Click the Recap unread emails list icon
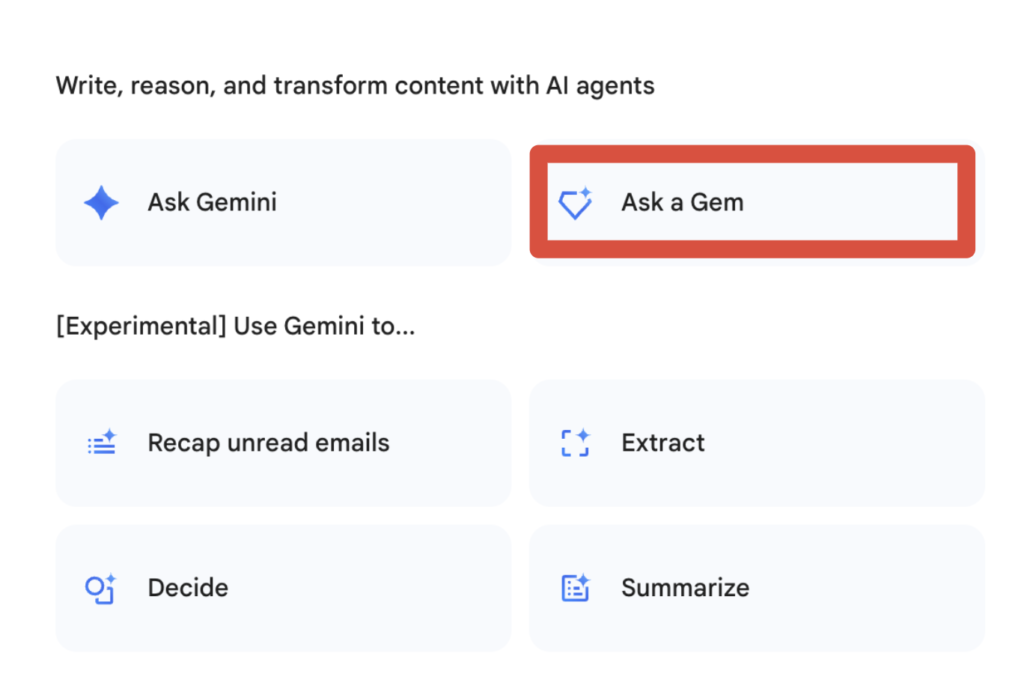Screen dimensions: 1024x683 click(101, 443)
